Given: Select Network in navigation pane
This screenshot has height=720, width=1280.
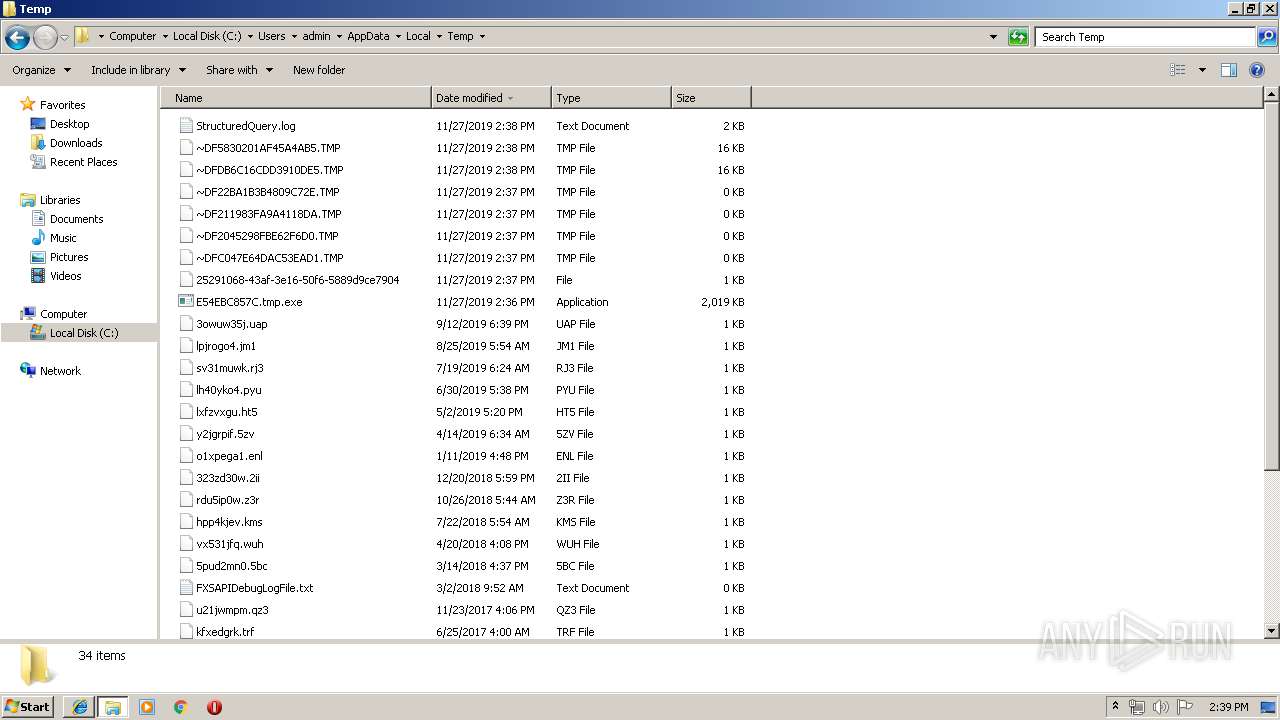Looking at the screenshot, I should [60, 371].
